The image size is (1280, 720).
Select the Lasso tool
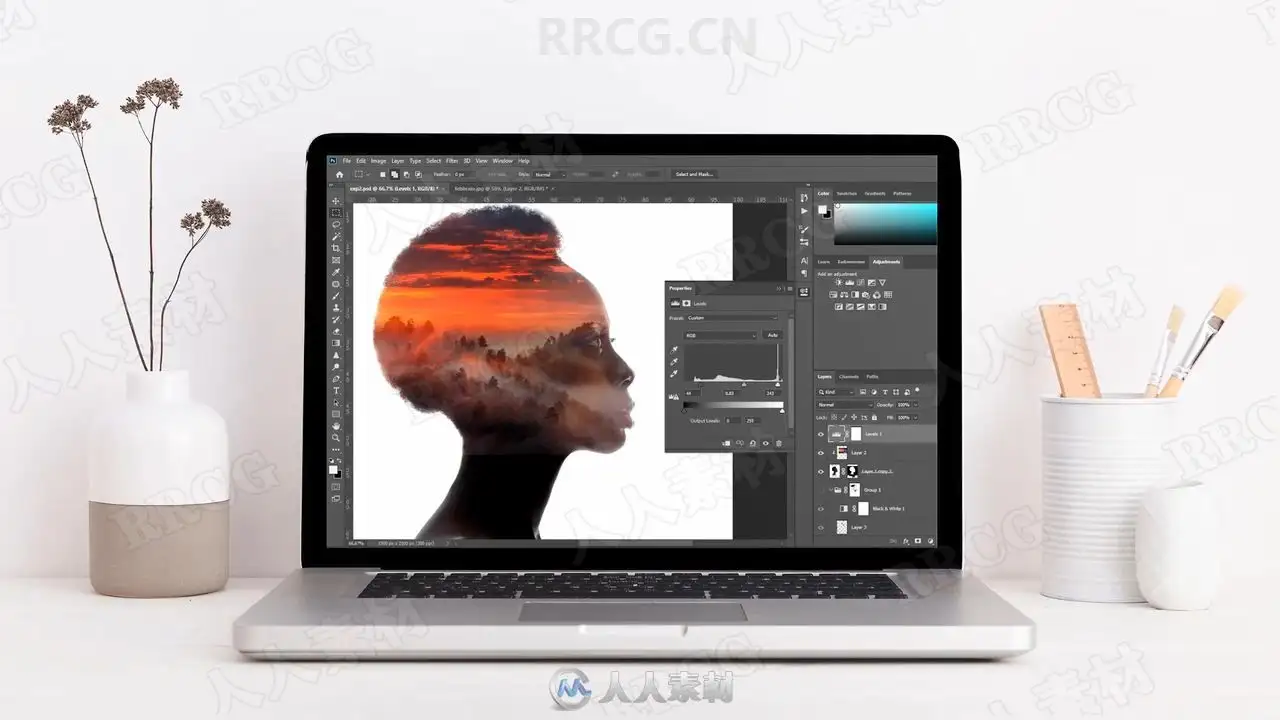pos(336,224)
